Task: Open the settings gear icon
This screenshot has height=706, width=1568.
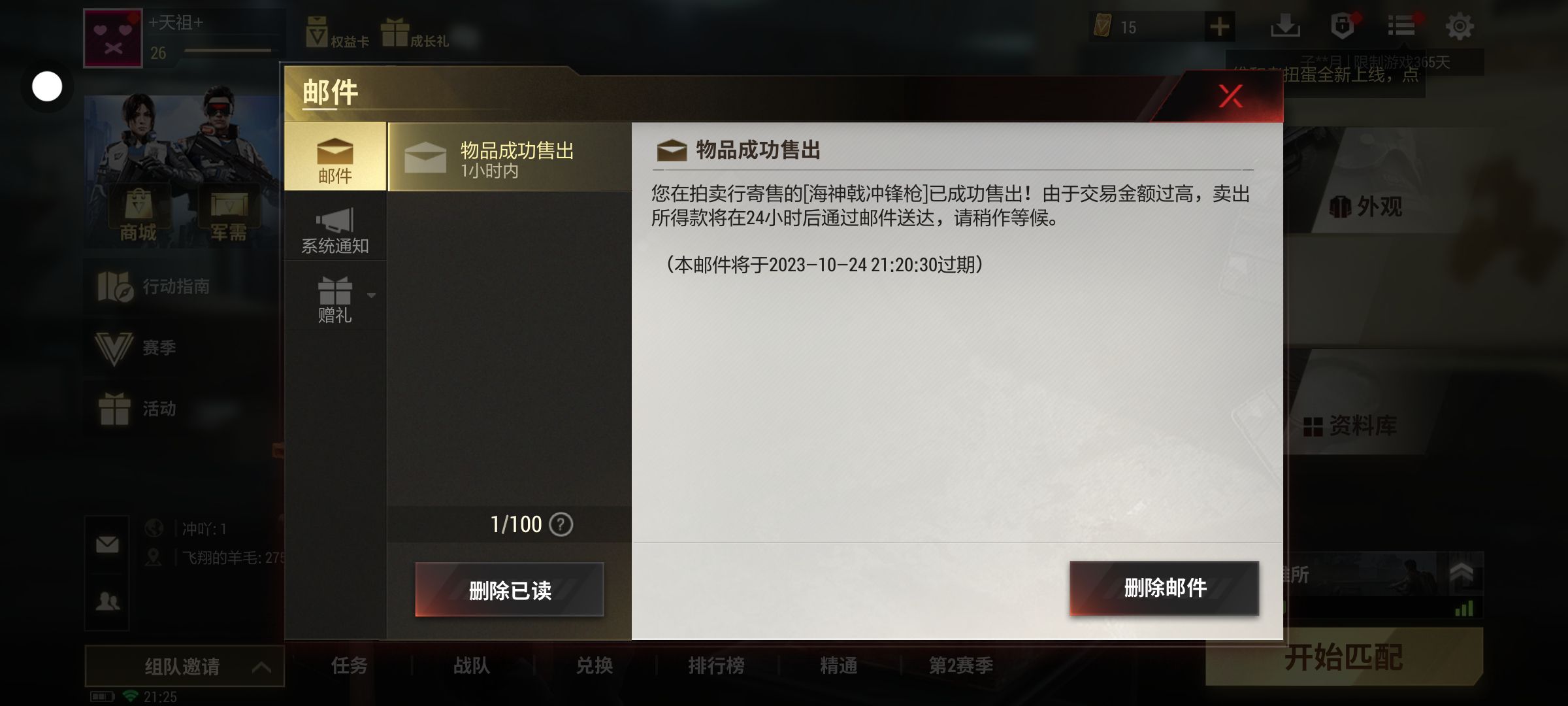Action: (1460, 27)
